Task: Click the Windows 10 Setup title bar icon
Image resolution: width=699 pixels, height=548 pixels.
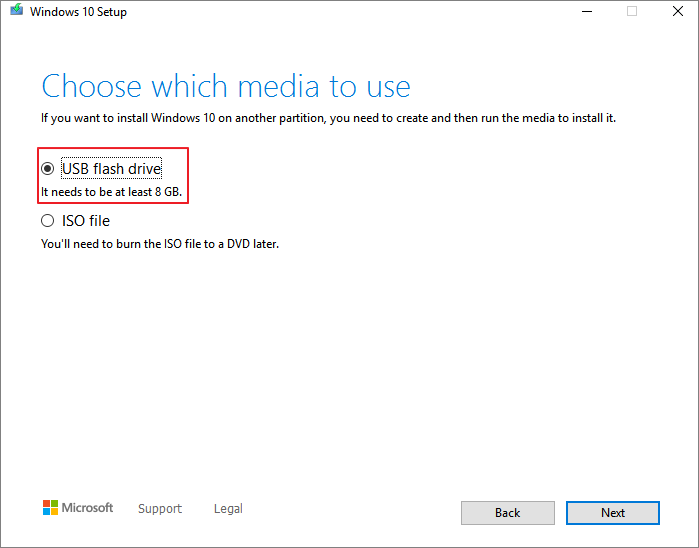Action: pos(14,12)
